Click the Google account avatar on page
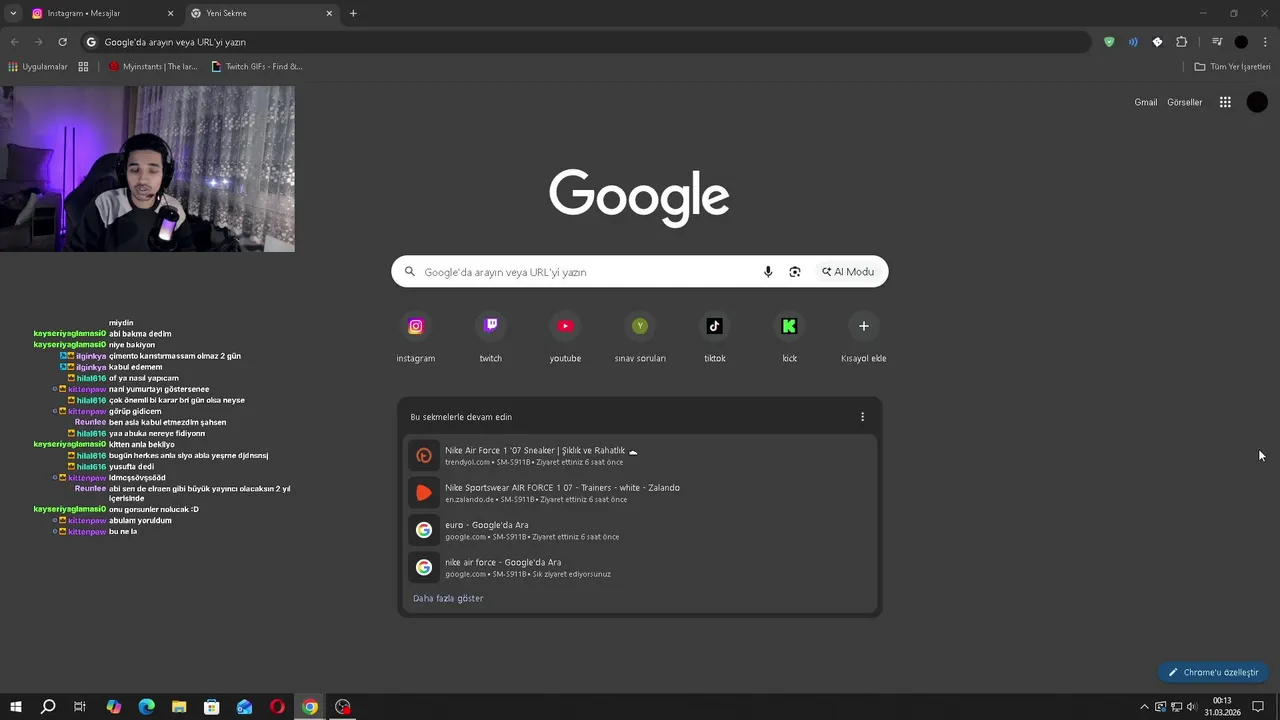The image size is (1280, 720). coord(1257,102)
